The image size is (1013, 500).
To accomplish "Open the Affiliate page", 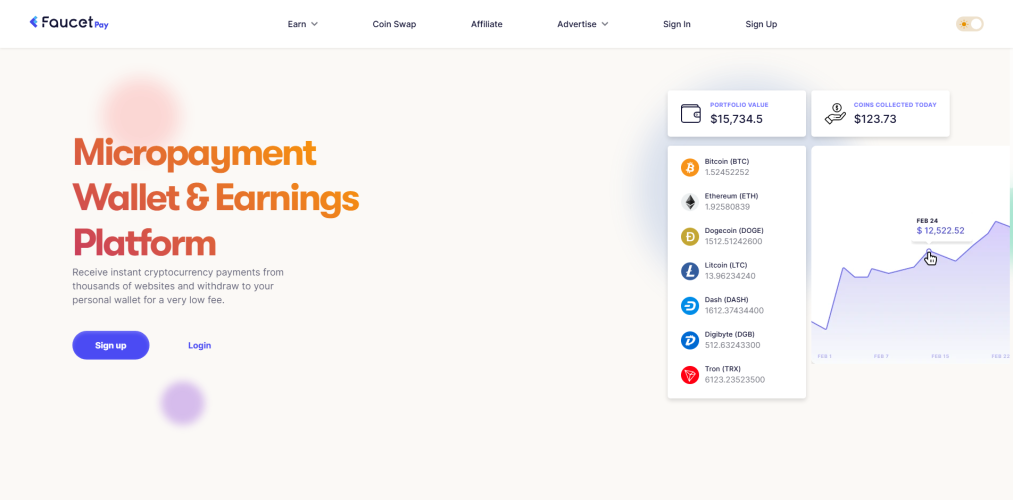I will [486, 24].
